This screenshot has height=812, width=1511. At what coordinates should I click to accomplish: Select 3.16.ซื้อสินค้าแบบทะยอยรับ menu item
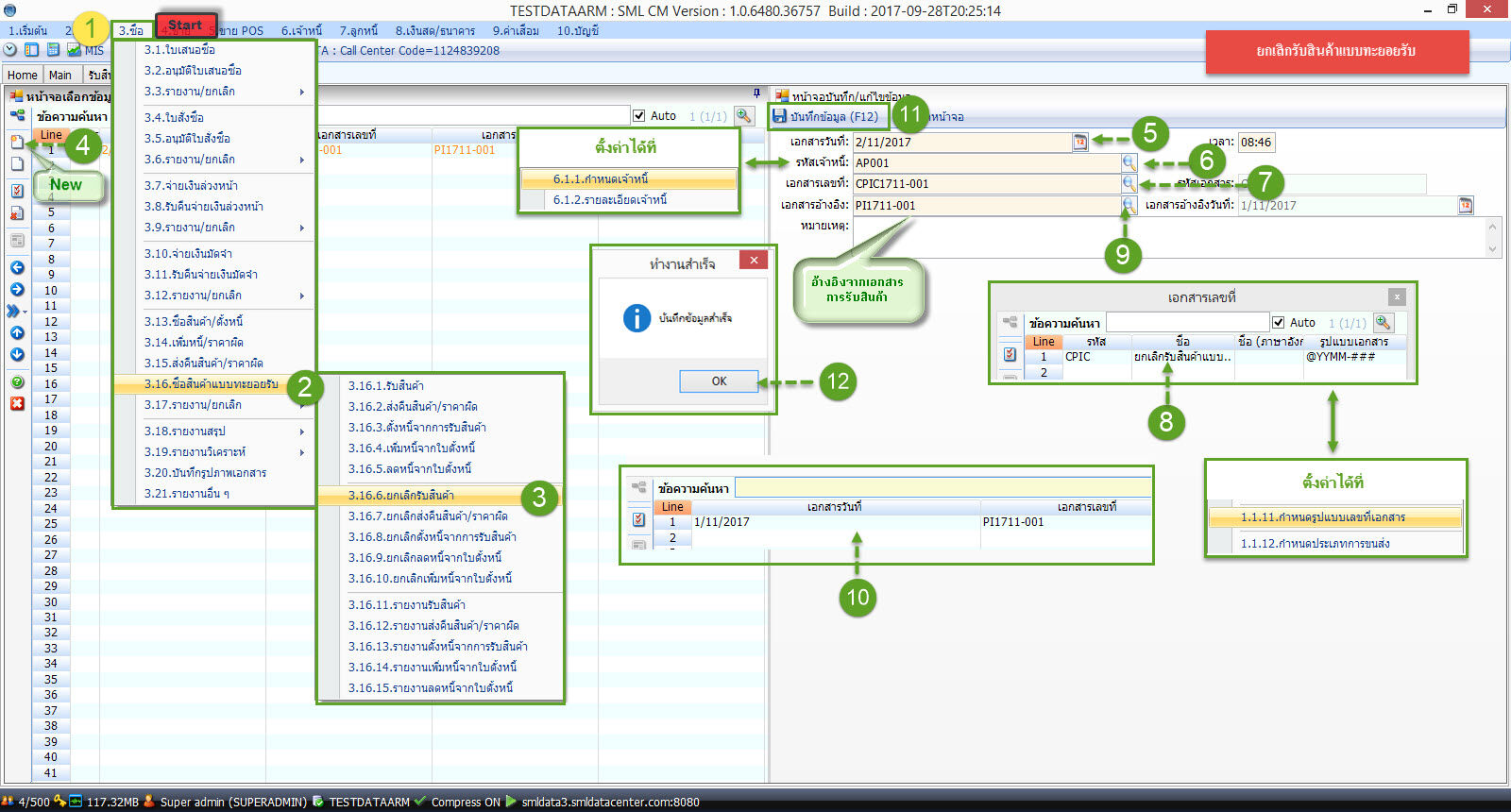point(213,384)
